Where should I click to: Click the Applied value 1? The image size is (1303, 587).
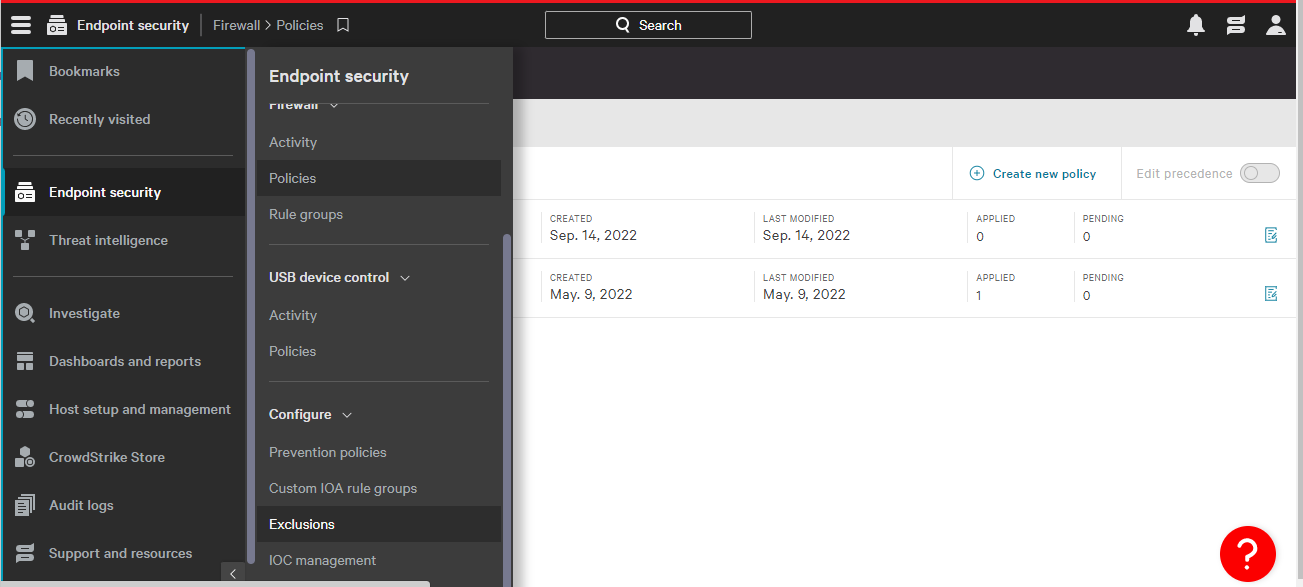[x=979, y=295]
